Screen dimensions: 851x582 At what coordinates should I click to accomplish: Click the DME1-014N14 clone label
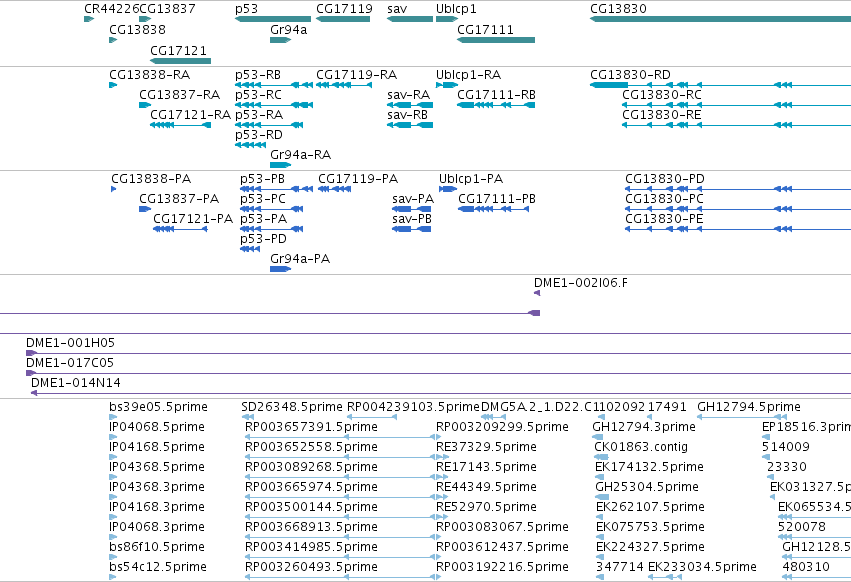tap(76, 383)
